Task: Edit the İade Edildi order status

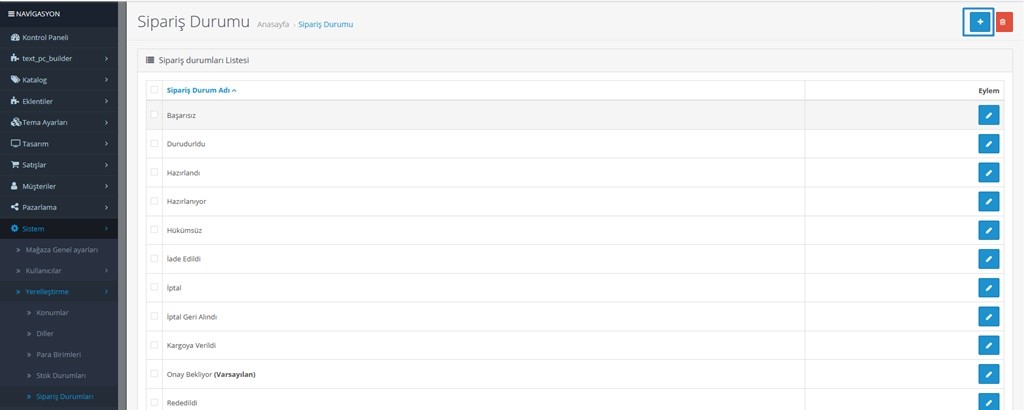Action: click(988, 259)
